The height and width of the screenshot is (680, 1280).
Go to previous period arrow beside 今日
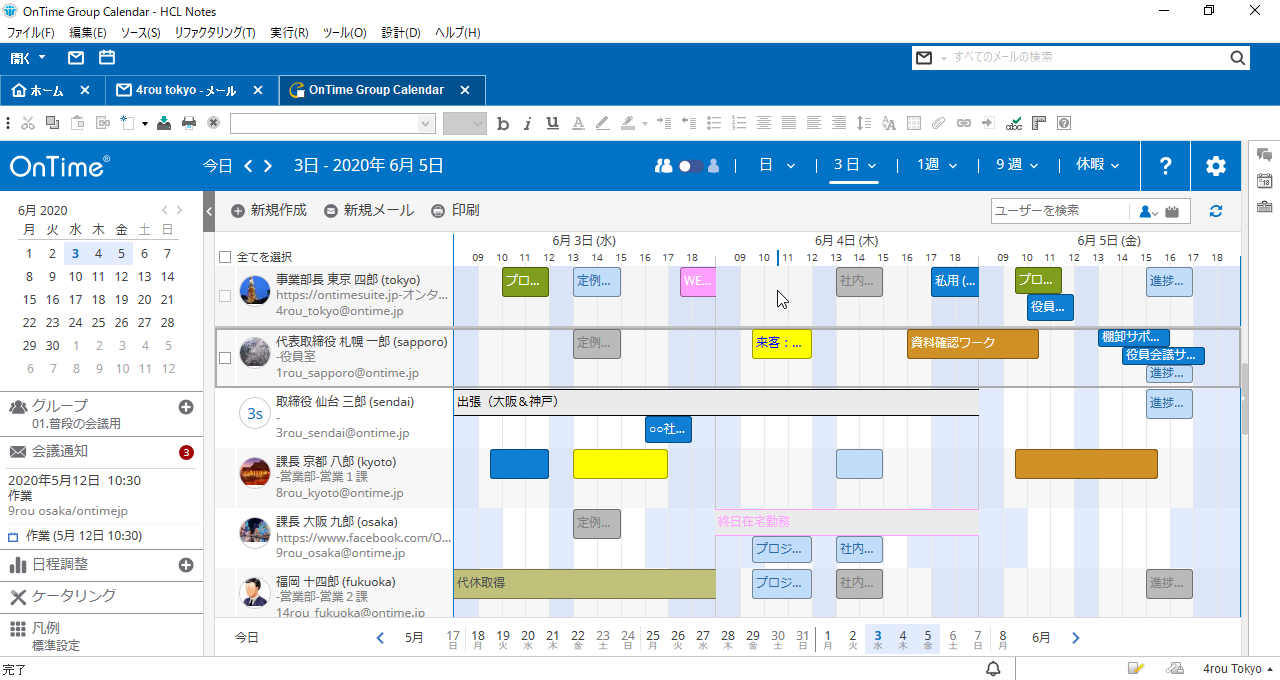click(x=250, y=166)
